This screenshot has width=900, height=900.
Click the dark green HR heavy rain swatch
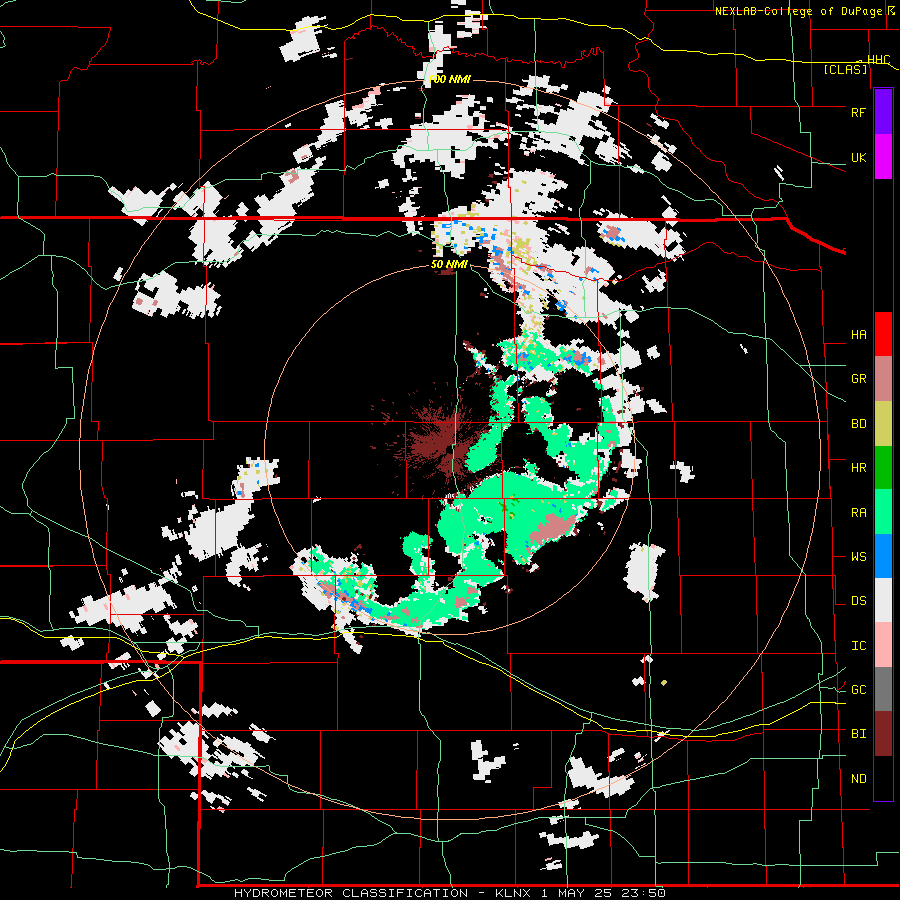(883, 468)
